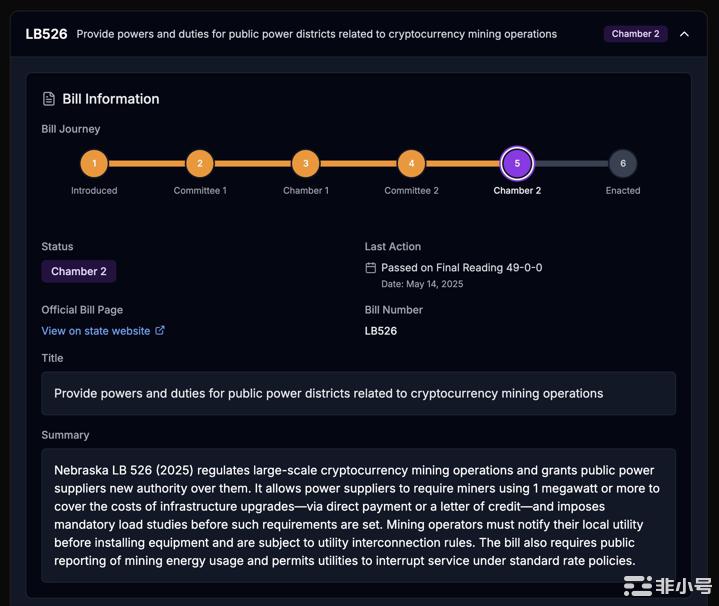Click the Summary text box
This screenshot has width=719, height=606.
(359, 515)
